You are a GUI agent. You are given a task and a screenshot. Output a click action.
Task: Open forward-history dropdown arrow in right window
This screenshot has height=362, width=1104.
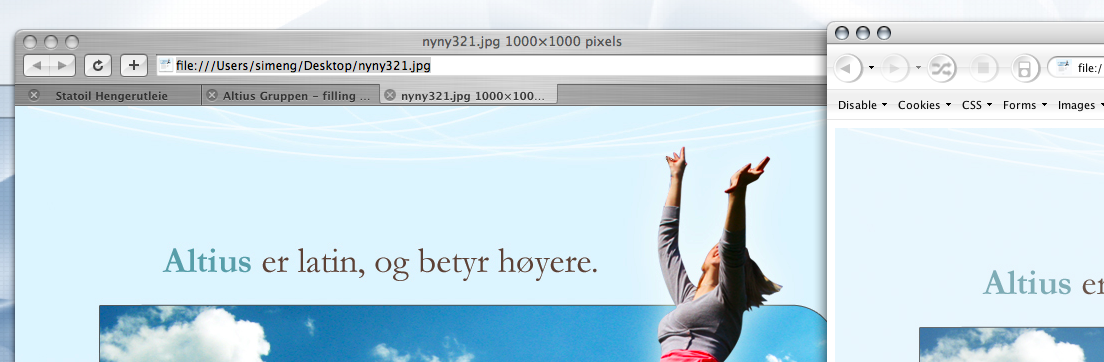click(x=918, y=68)
